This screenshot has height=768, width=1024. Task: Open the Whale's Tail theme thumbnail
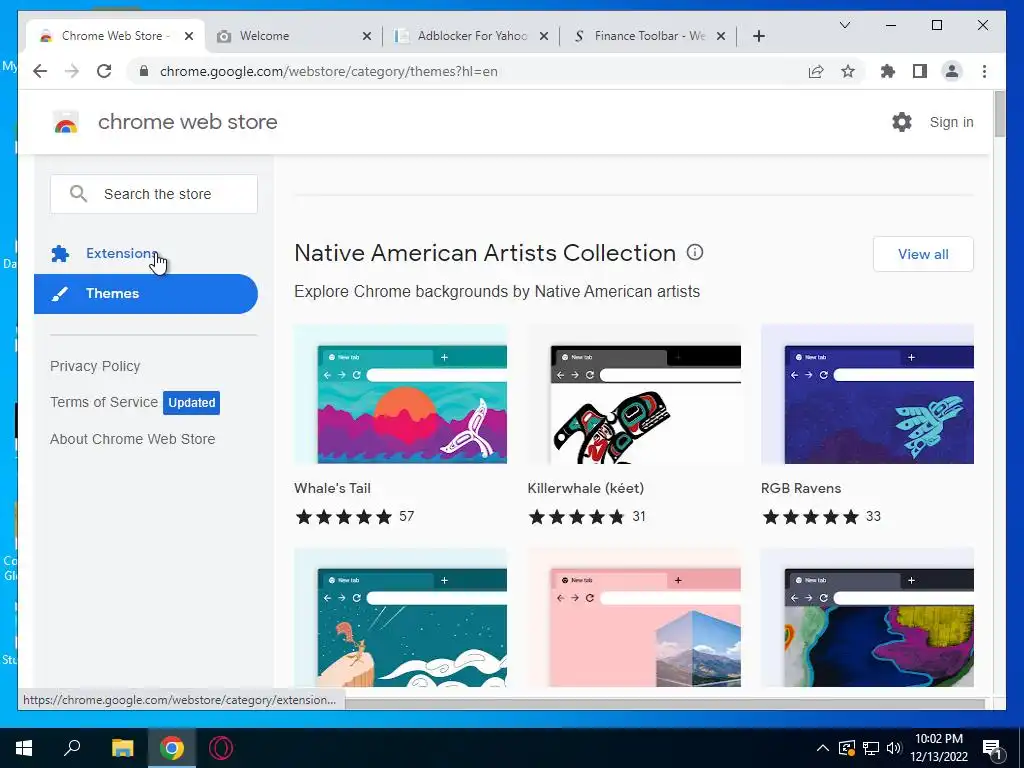[x=400, y=394]
